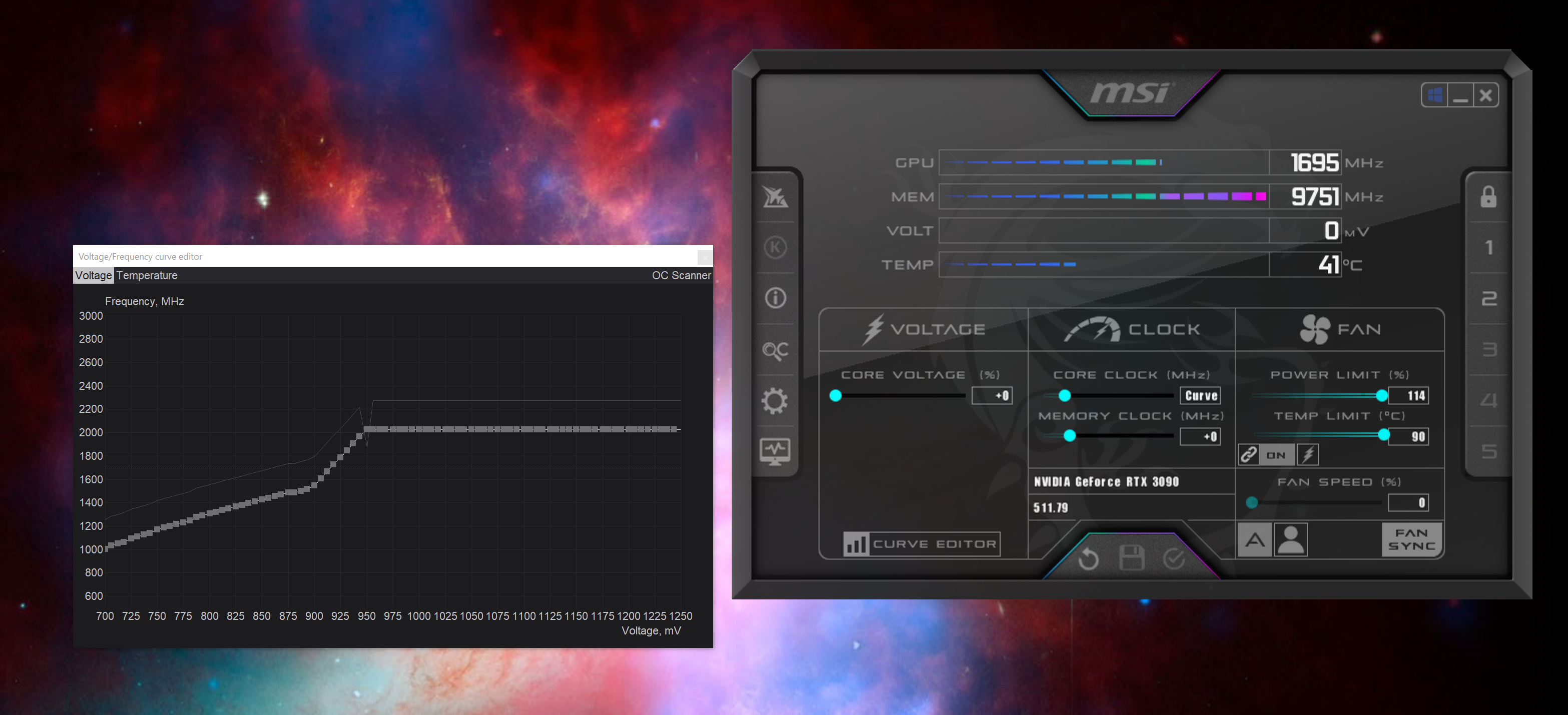
Task: Click the Power Limit 114 field
Action: coord(1408,396)
